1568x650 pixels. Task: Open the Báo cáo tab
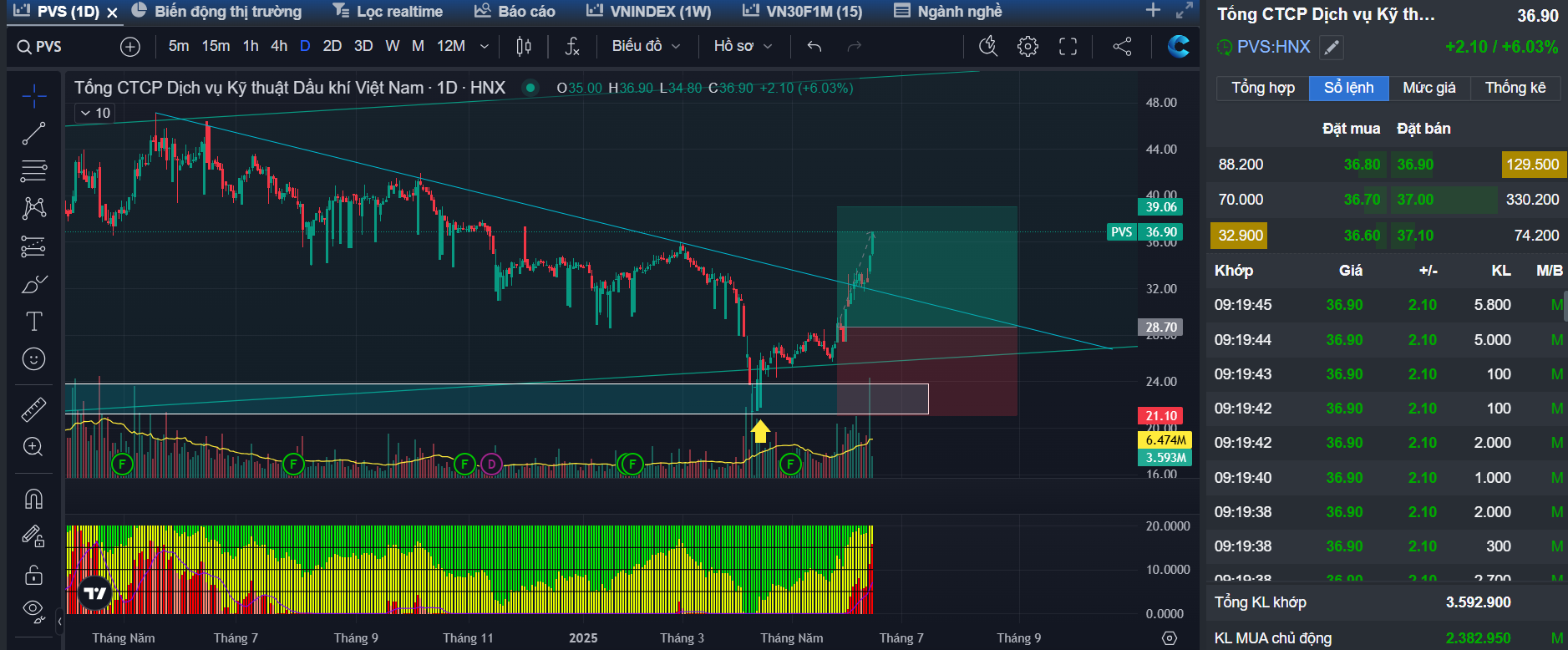pos(515,12)
